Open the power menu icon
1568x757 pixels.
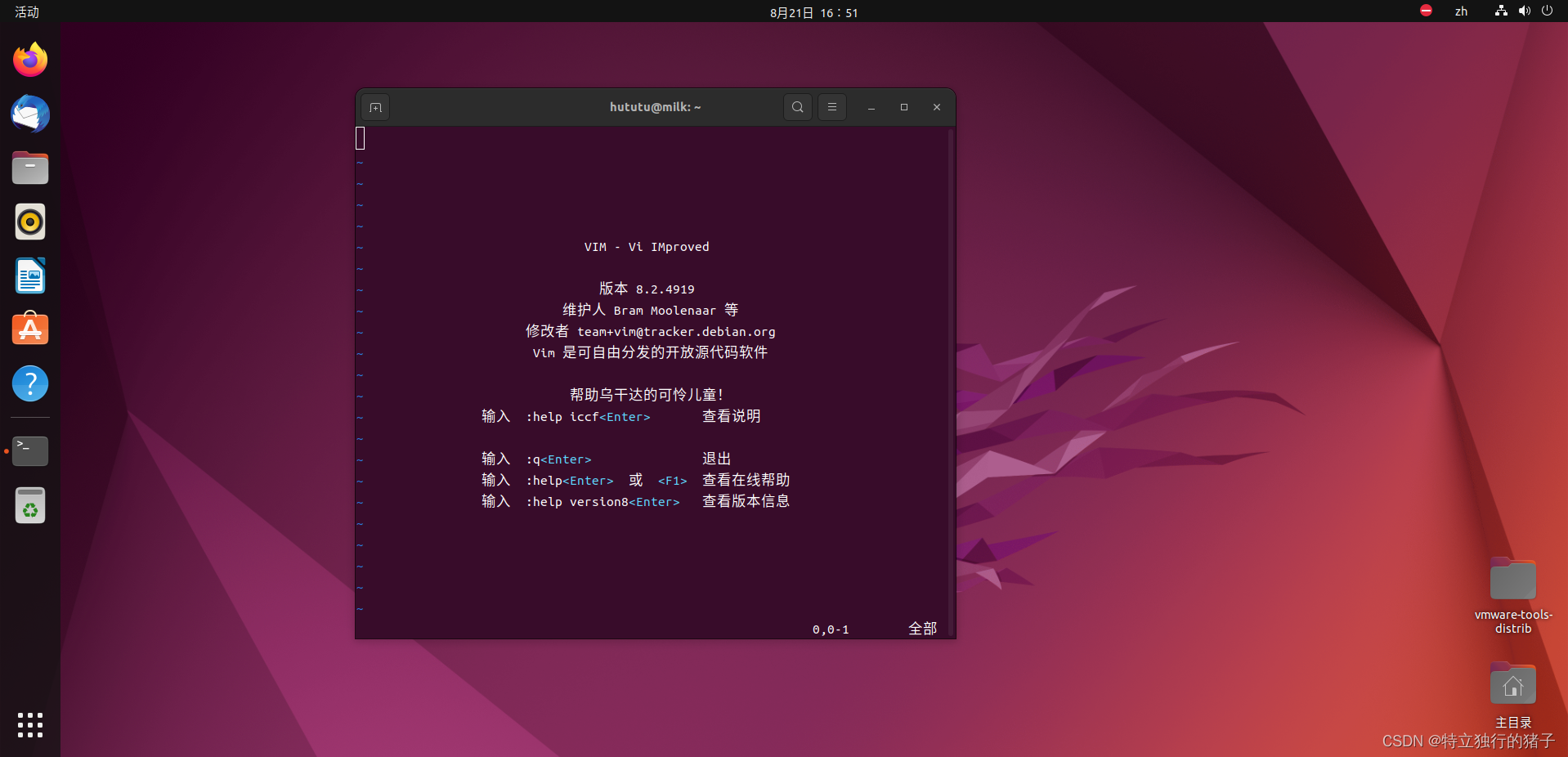(x=1547, y=11)
